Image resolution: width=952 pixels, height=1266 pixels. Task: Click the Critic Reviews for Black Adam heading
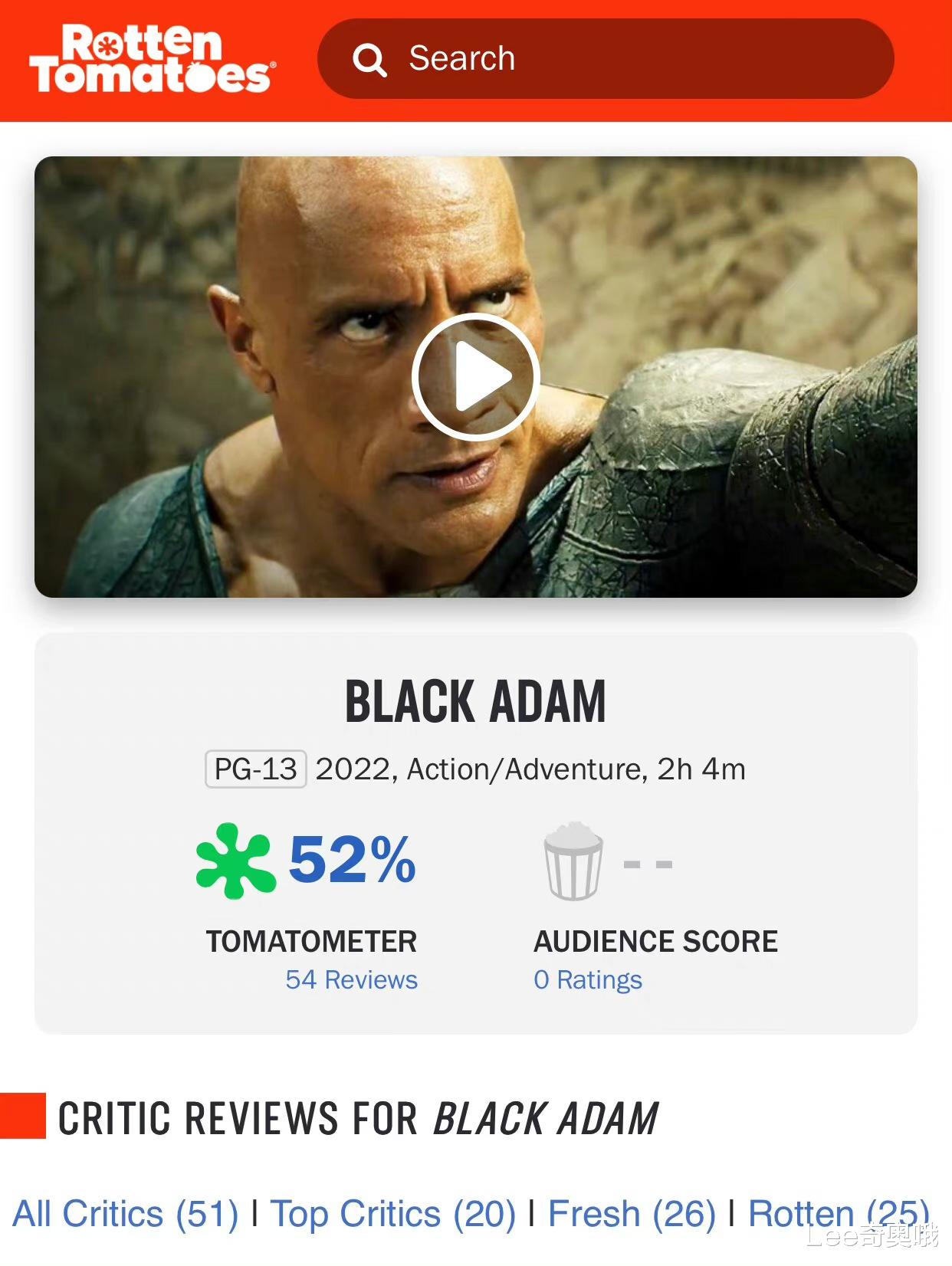point(358,1118)
